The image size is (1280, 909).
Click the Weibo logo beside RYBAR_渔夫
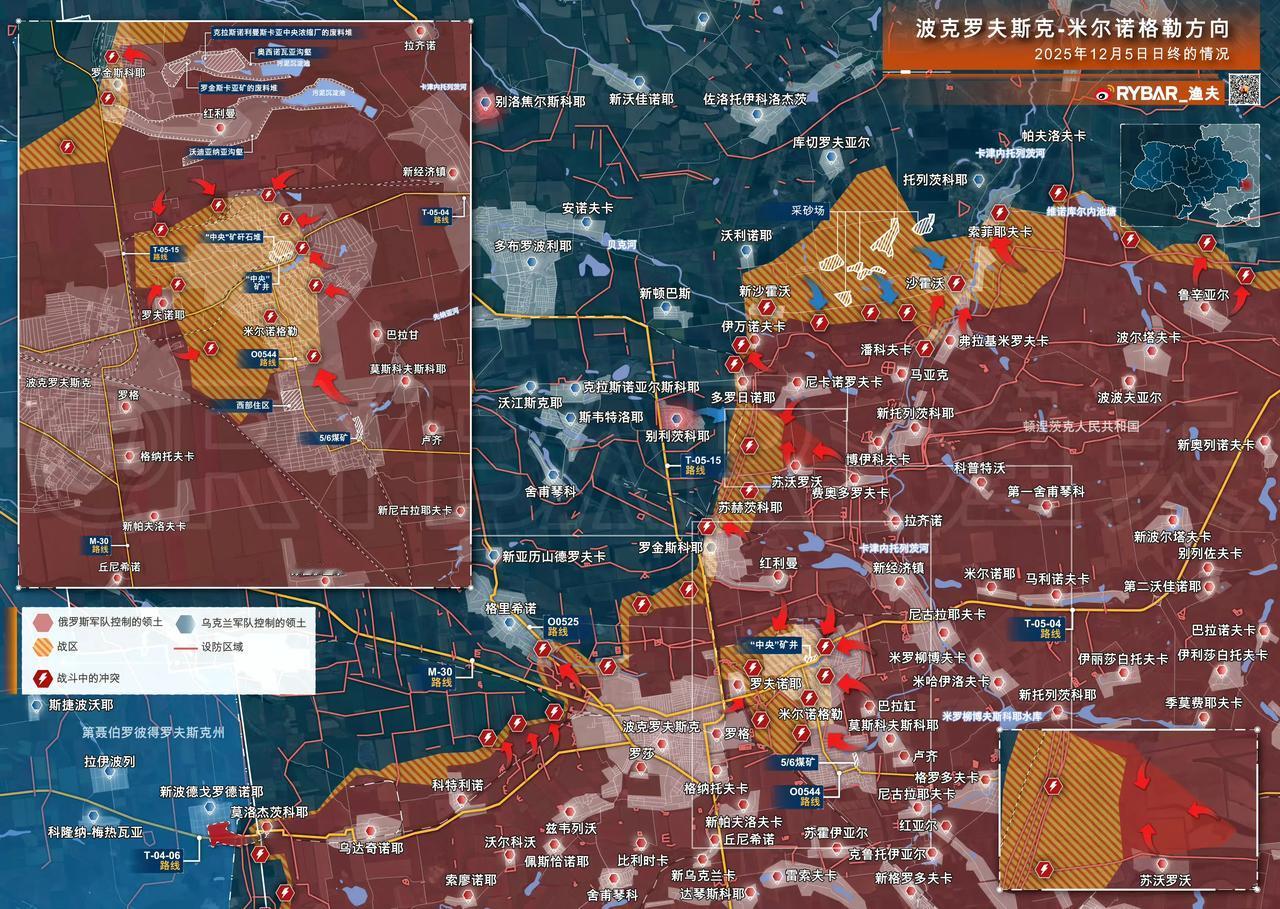pyautogui.click(x=1102, y=93)
